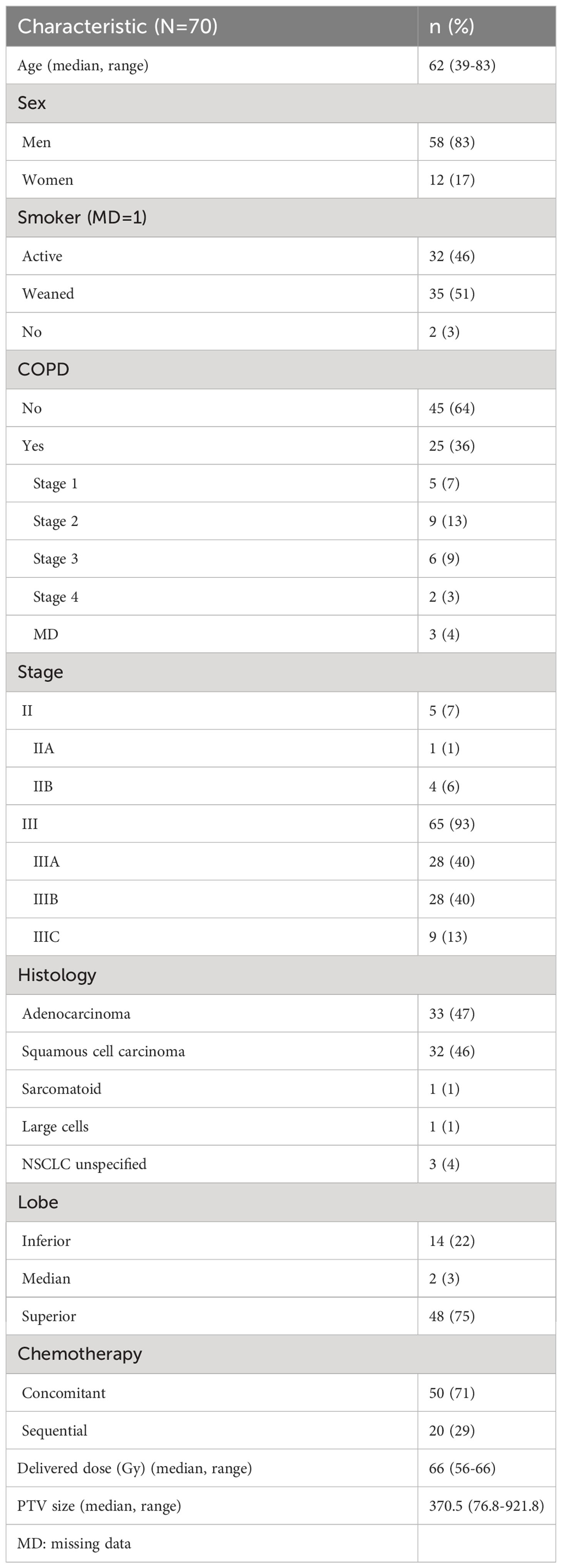Click the Delivered dose (Gy) row label
This screenshot has width=562, height=1568.
click(x=135, y=1469)
